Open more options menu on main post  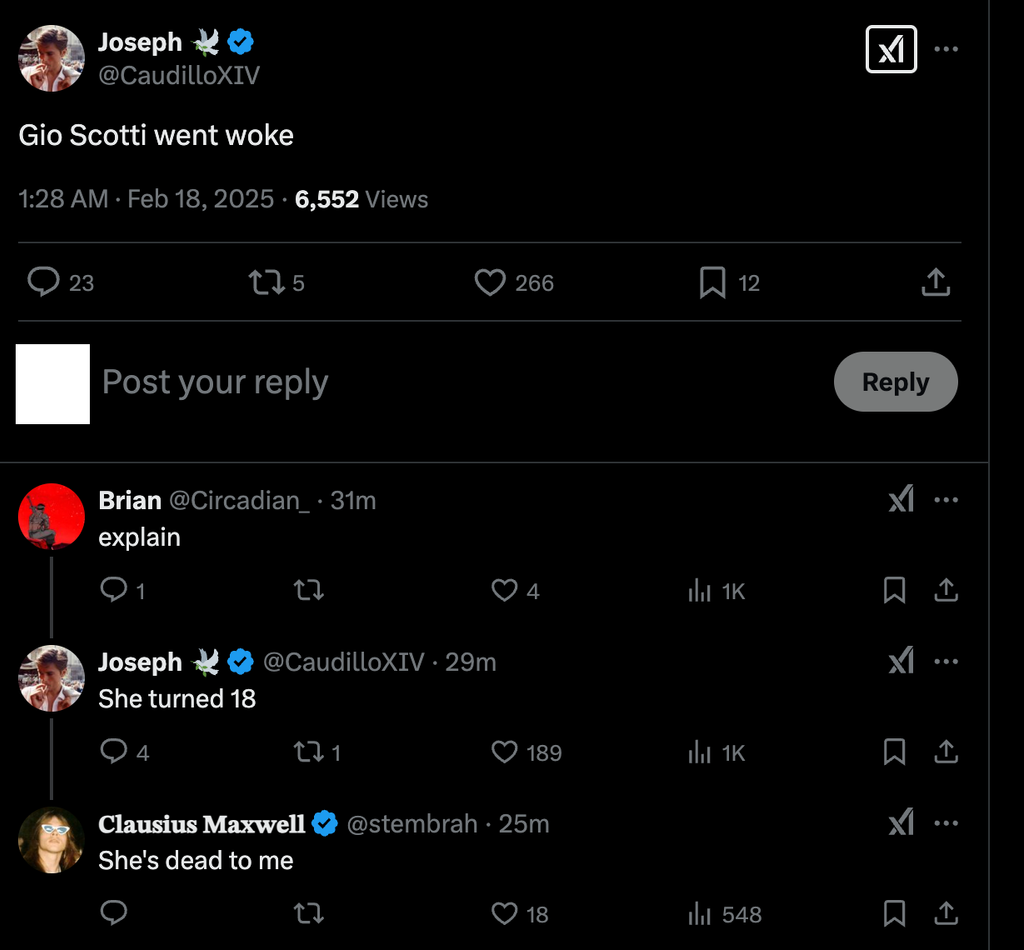point(945,49)
